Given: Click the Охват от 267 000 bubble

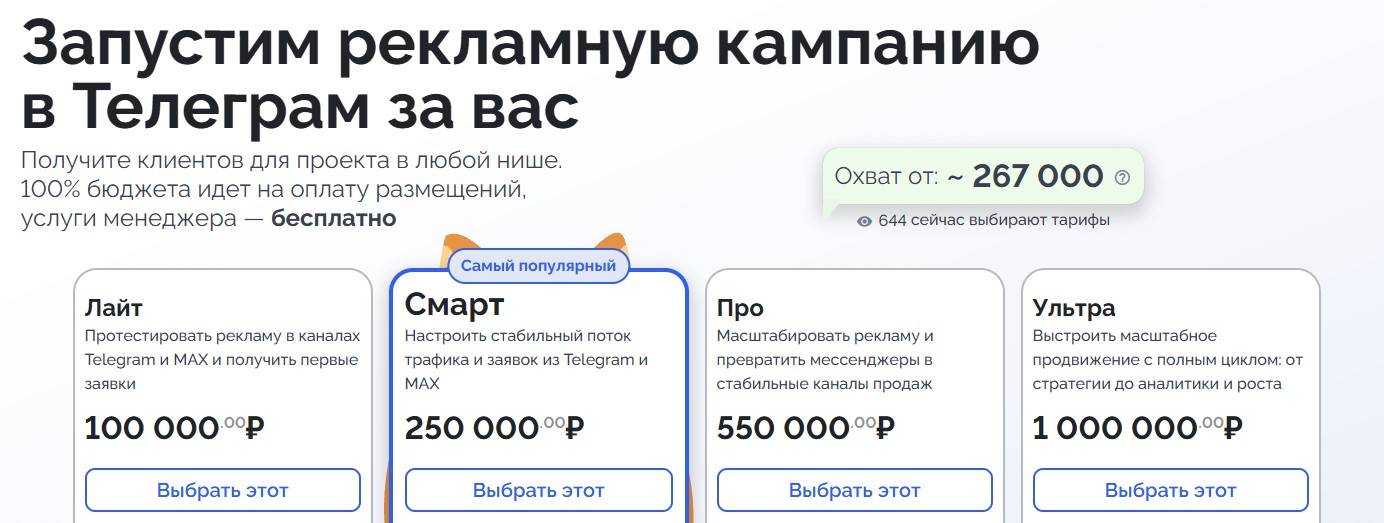Looking at the screenshot, I should pos(970,178).
